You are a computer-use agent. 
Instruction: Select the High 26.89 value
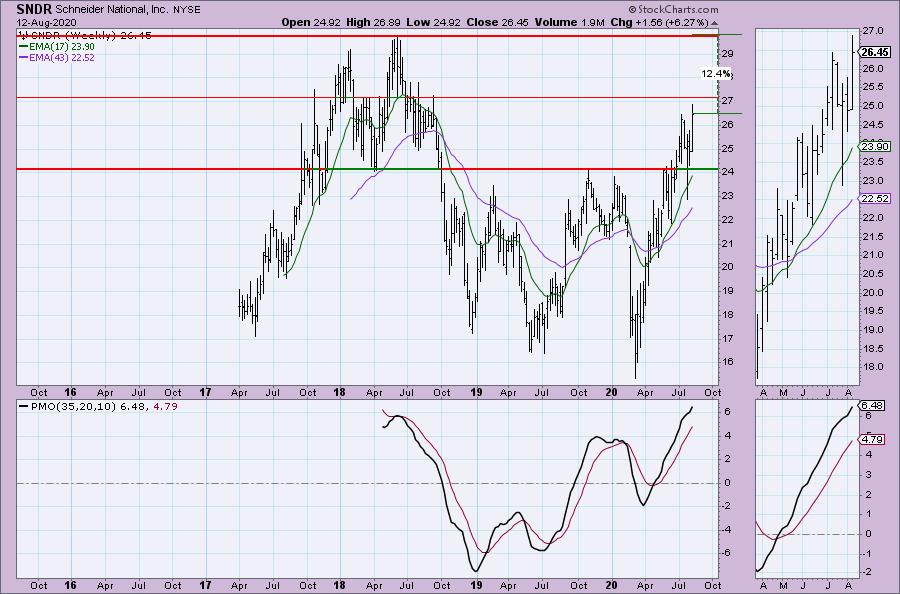[373, 22]
